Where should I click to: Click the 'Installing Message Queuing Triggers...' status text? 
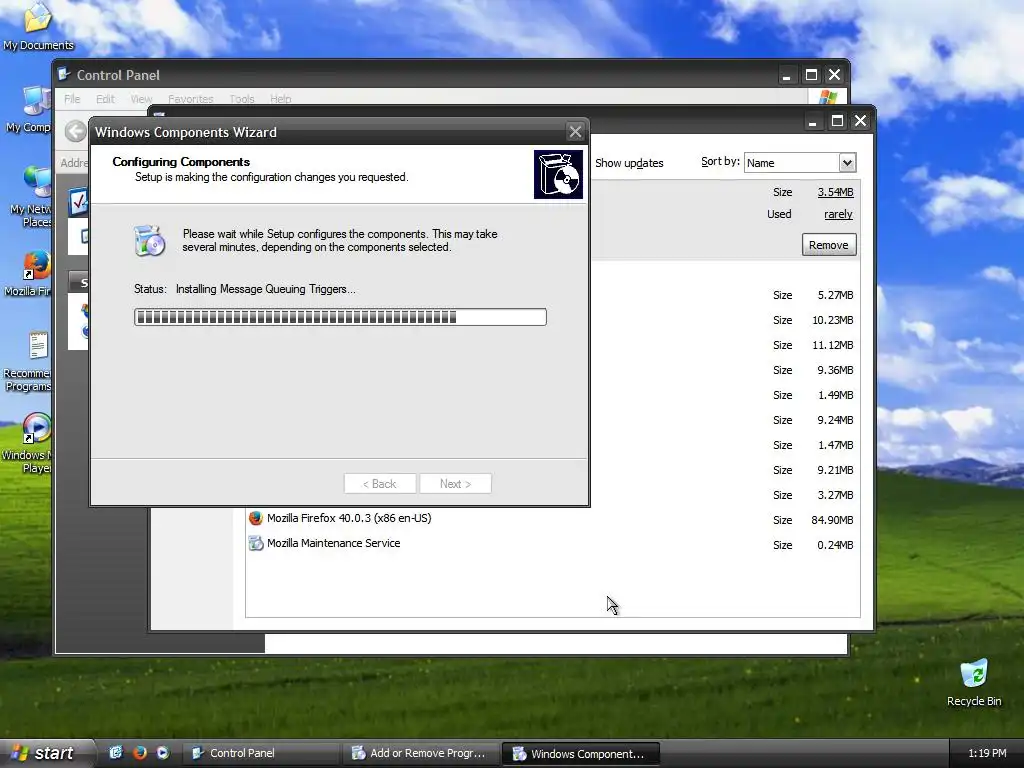[266, 289]
